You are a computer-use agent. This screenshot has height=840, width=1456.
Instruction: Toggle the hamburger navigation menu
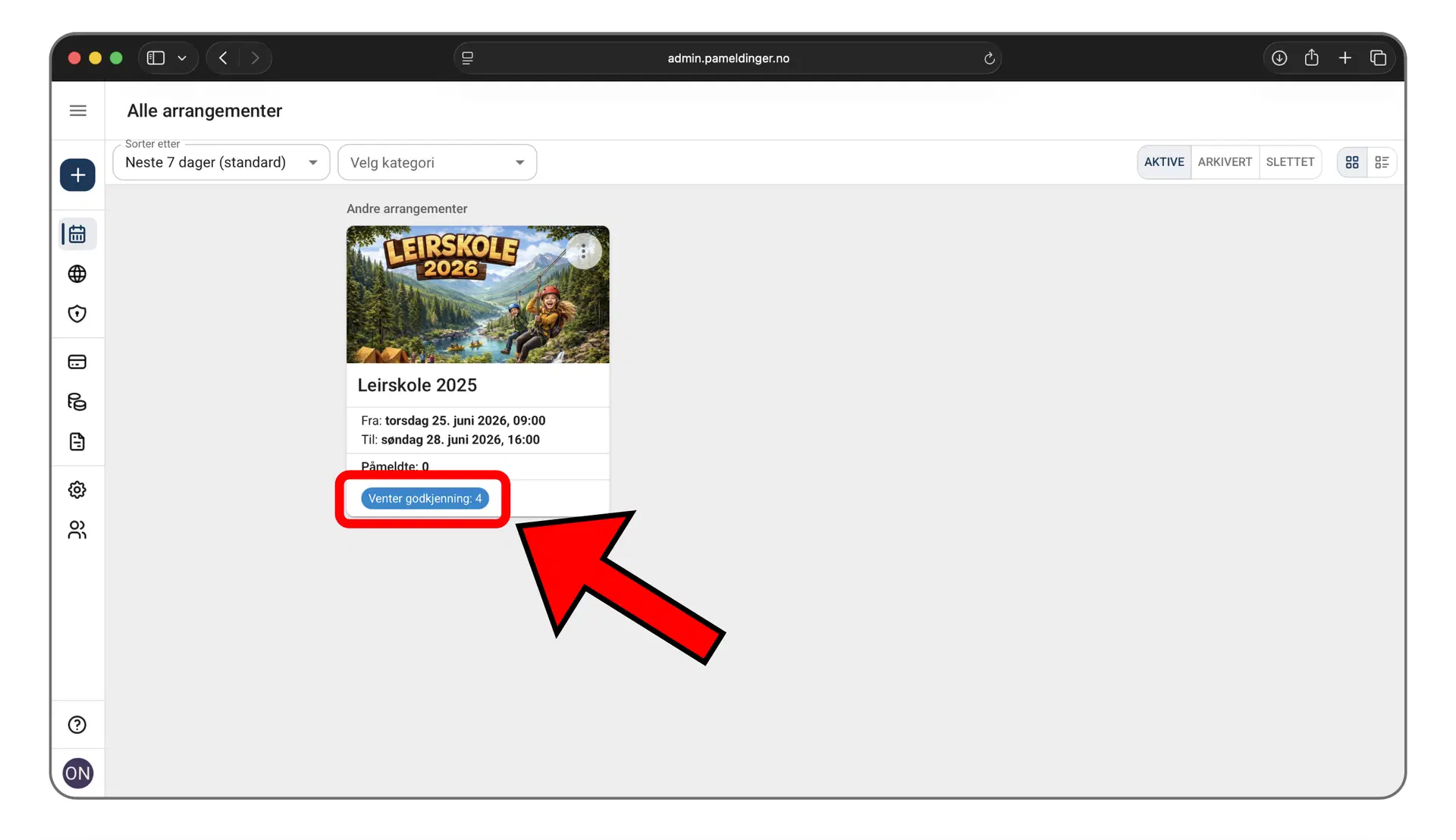click(x=77, y=111)
